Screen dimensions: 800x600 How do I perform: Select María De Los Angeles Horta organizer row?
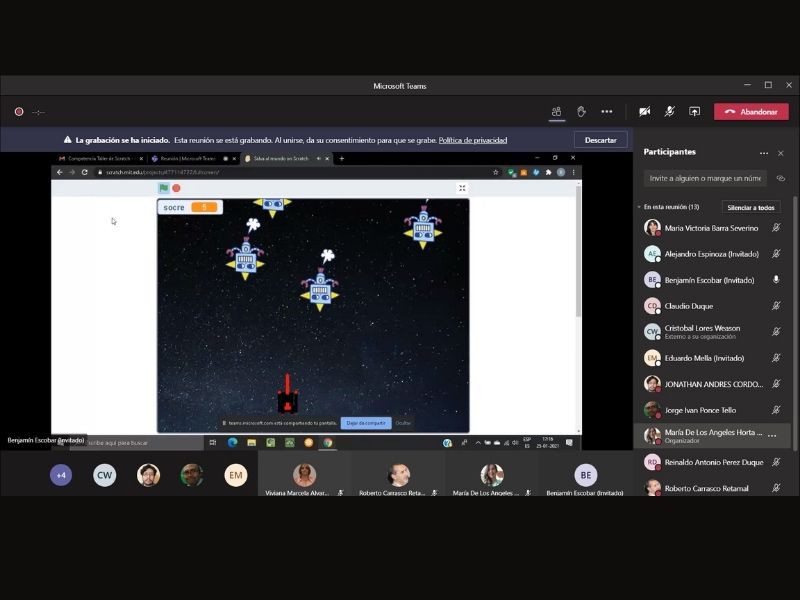pyautogui.click(x=712, y=436)
